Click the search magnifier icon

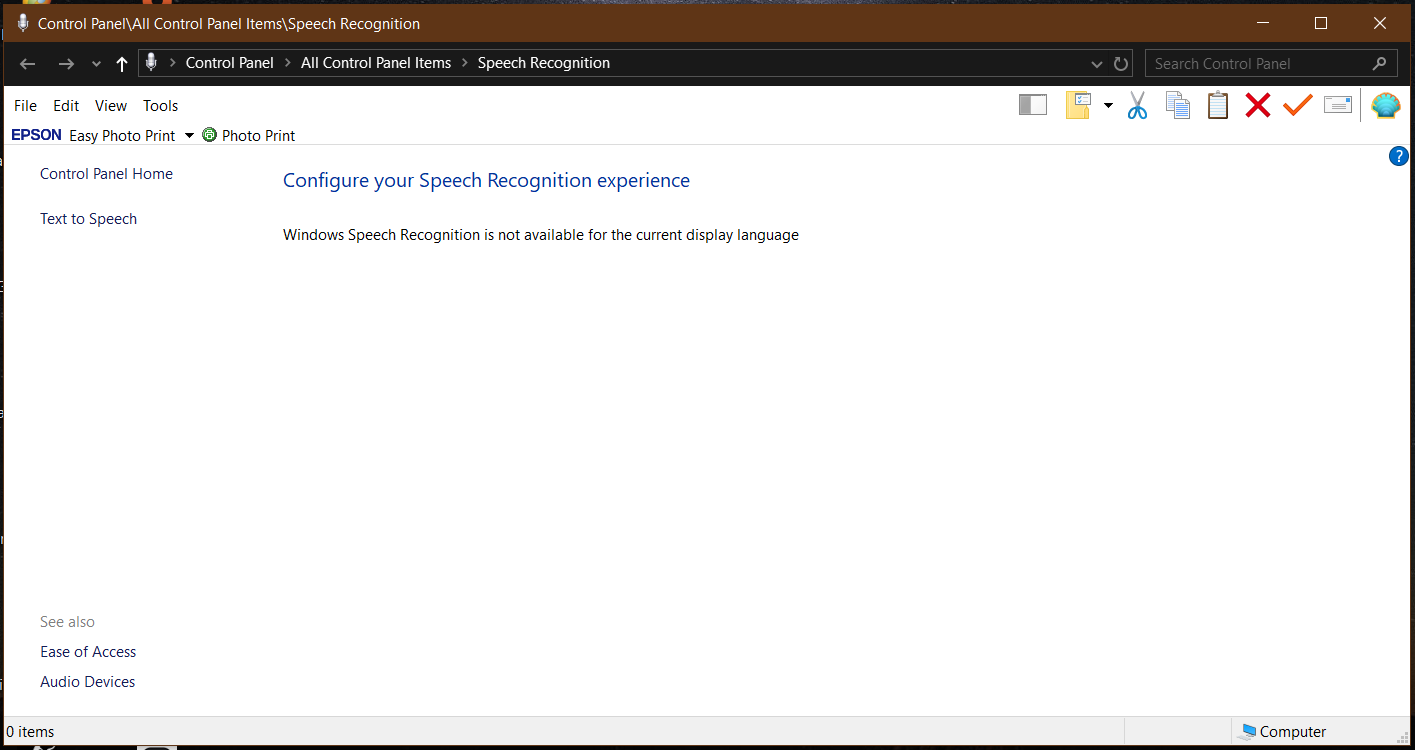pyautogui.click(x=1380, y=63)
